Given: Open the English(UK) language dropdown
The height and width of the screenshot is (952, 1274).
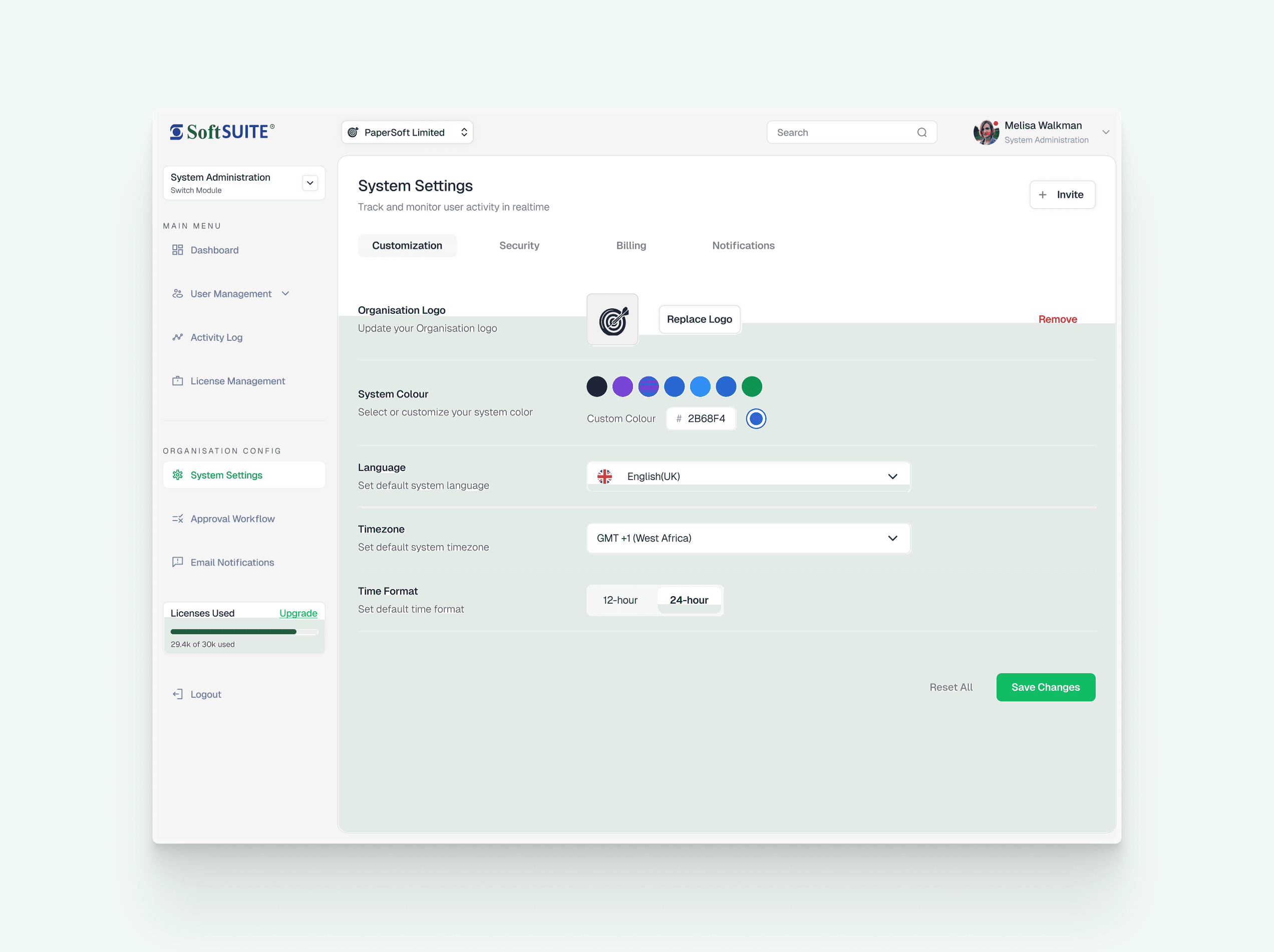Looking at the screenshot, I should (748, 477).
